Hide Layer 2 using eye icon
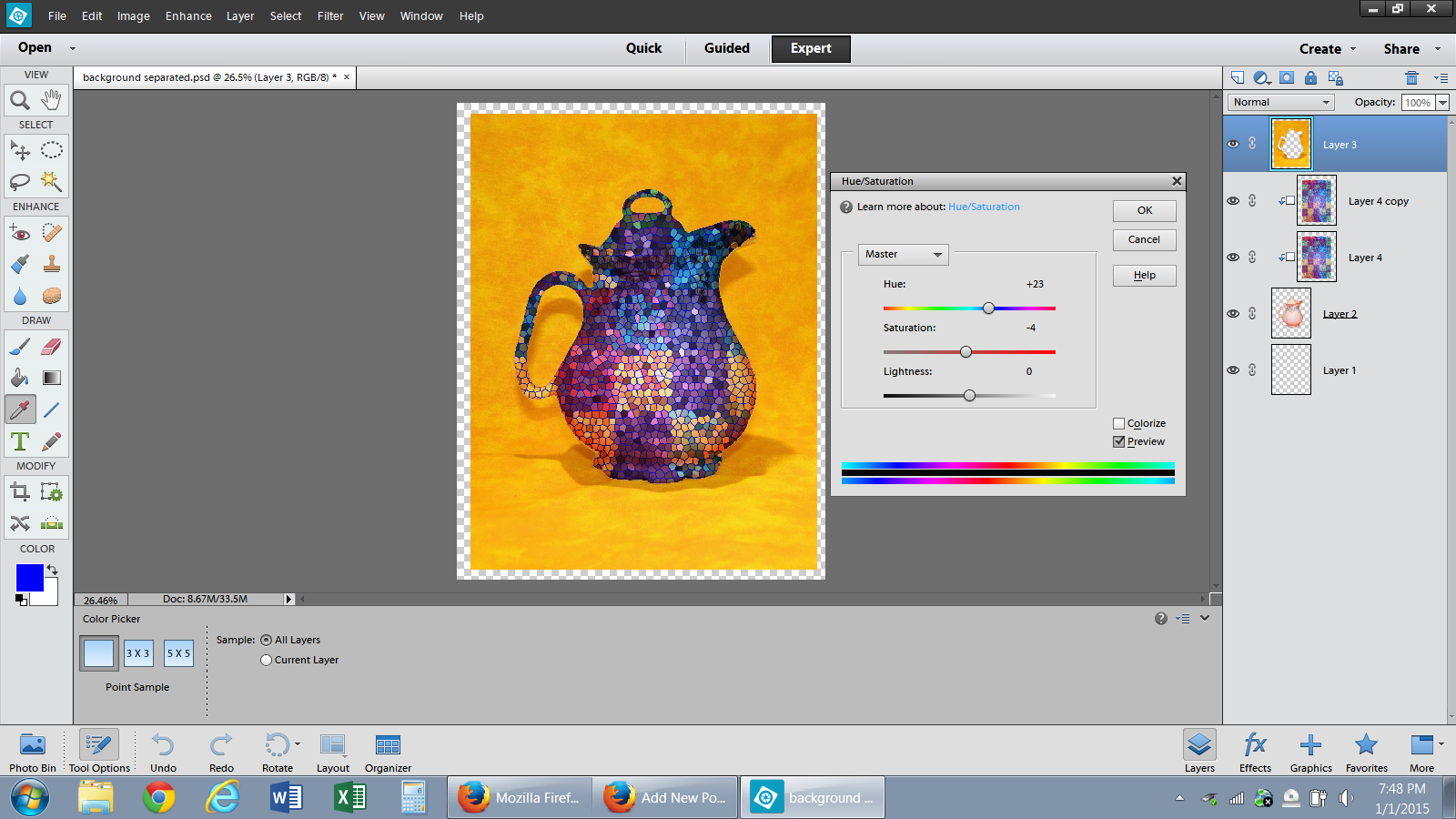1456x819 pixels. 1233,314
